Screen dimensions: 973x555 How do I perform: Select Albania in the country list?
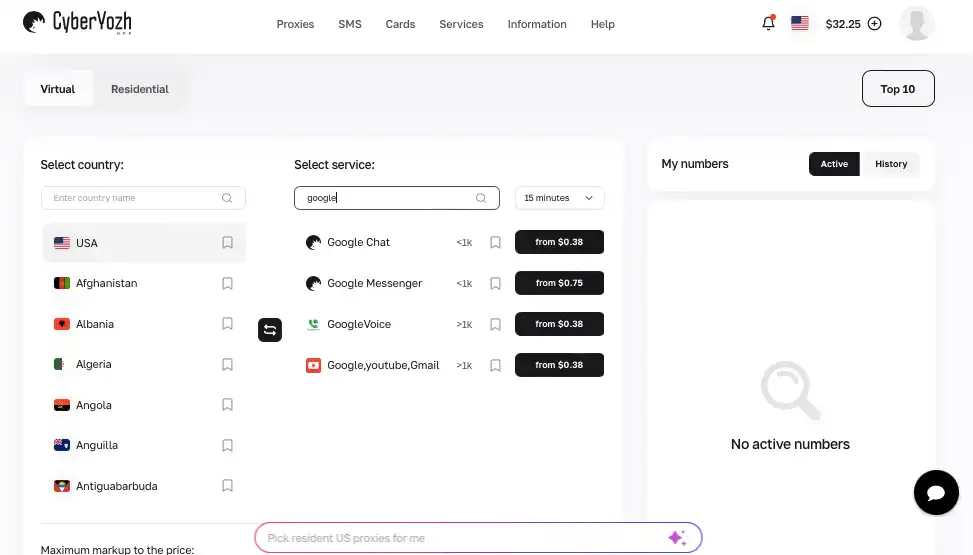[x=144, y=324]
